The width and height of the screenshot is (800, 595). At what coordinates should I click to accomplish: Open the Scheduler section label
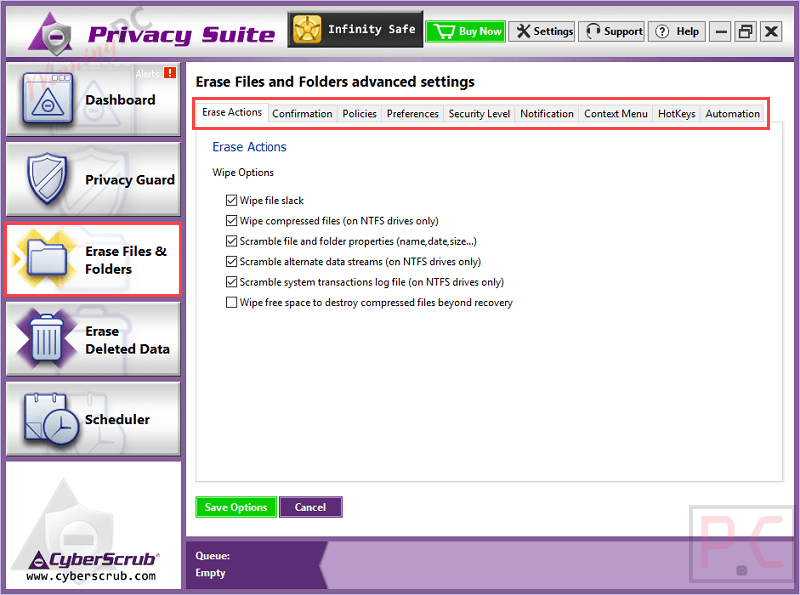point(117,419)
